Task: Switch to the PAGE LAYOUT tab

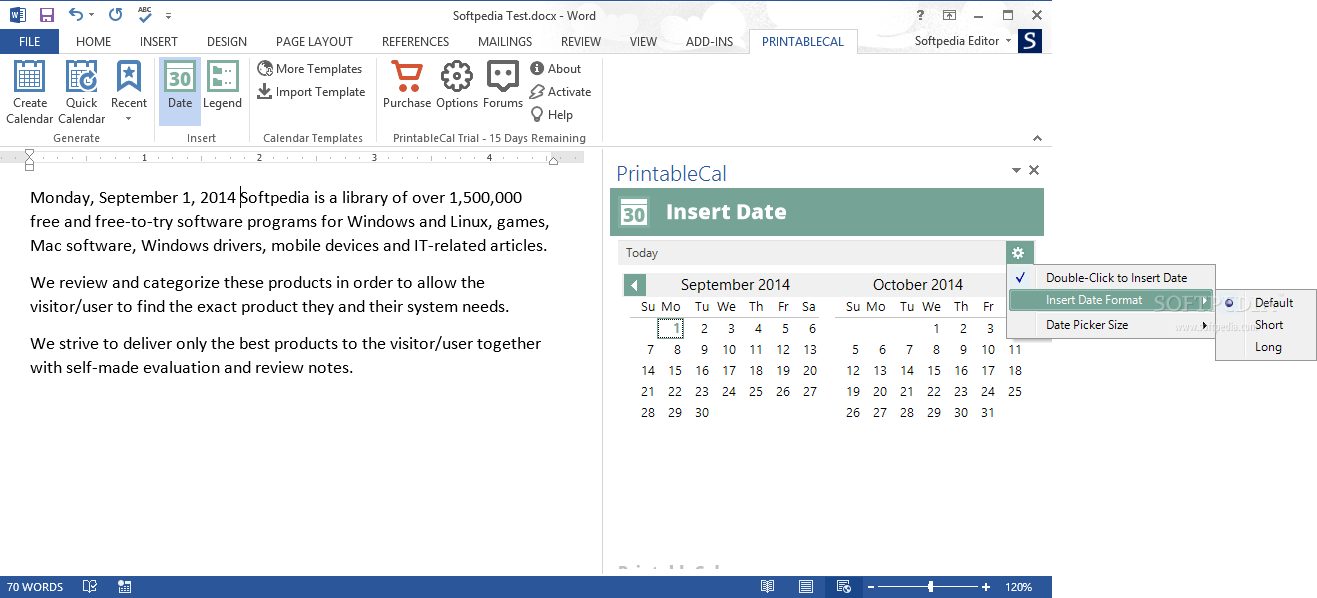Action: point(314,42)
